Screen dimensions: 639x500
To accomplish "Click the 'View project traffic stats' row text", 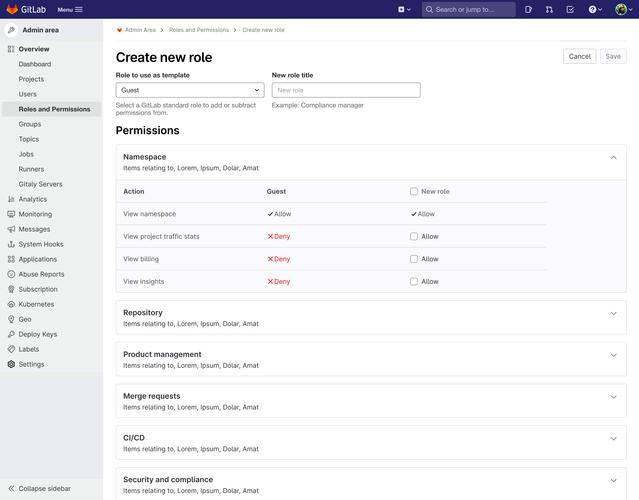I will pos(161,236).
